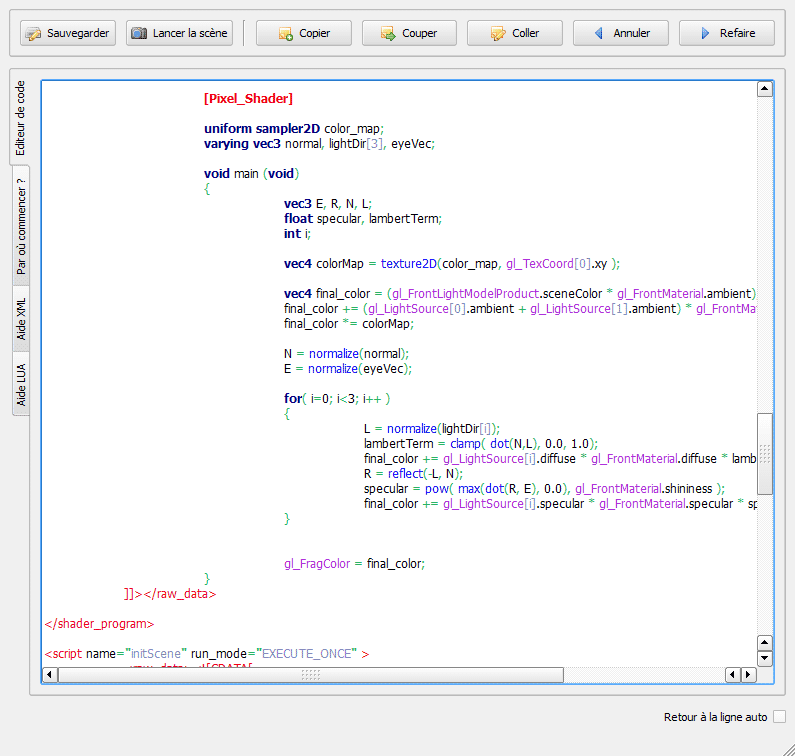Click the Copier clipboard icon
This screenshot has height=756, width=795.
[285, 34]
